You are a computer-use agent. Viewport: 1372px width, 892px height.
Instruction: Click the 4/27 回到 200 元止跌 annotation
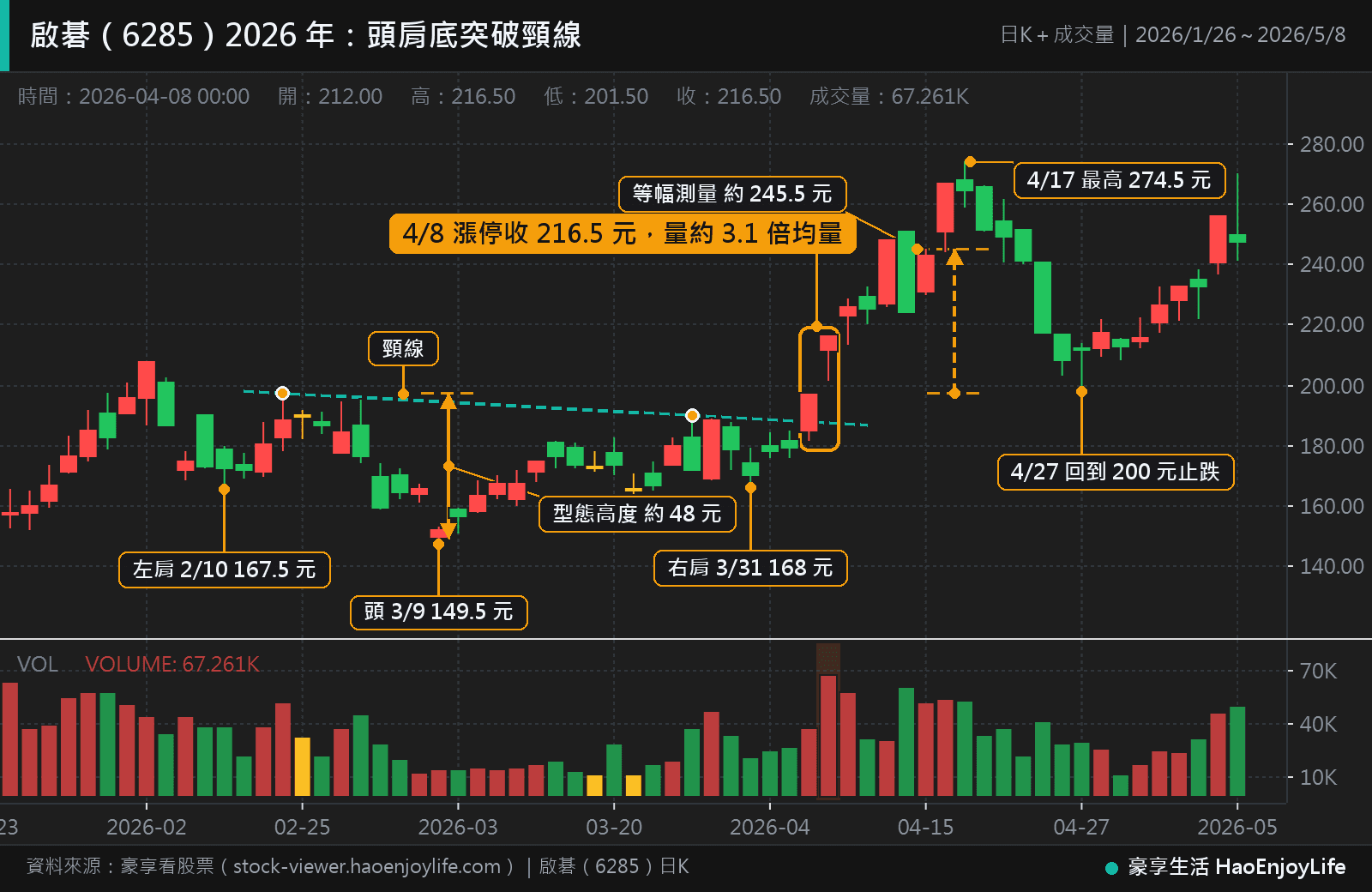click(1116, 472)
